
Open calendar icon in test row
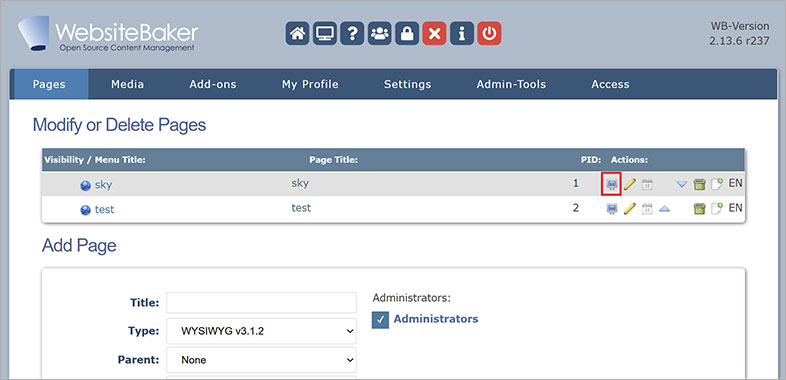pos(647,209)
